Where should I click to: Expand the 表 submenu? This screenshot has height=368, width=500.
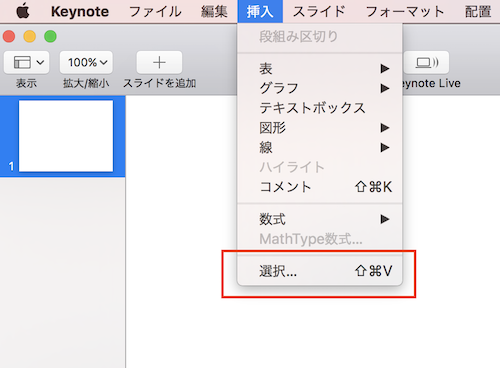[320, 69]
